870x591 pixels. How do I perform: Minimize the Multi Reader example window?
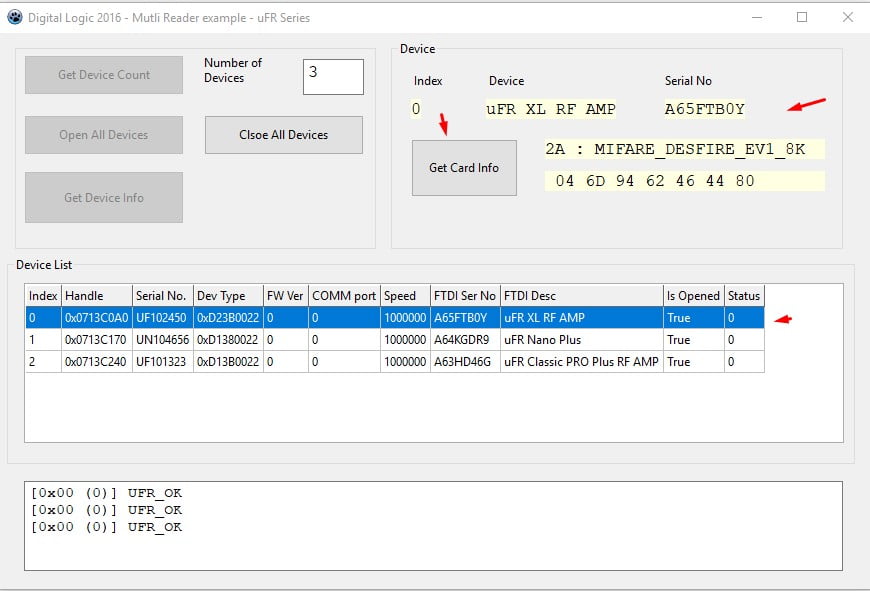[x=757, y=17]
